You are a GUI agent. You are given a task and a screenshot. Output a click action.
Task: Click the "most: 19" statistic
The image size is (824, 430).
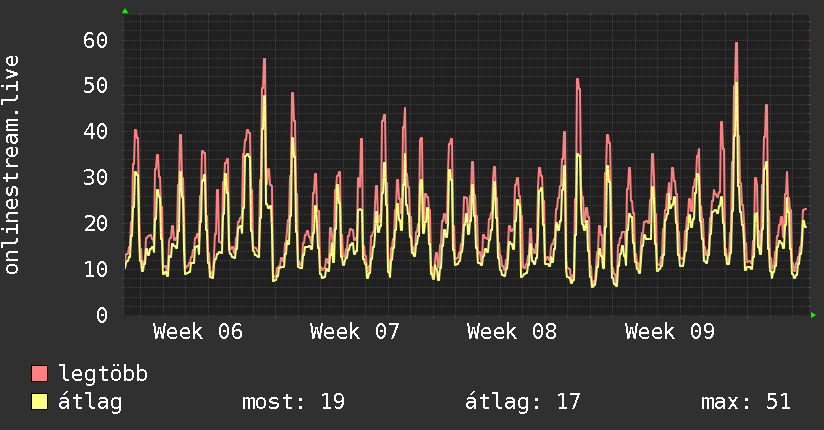tap(293, 402)
